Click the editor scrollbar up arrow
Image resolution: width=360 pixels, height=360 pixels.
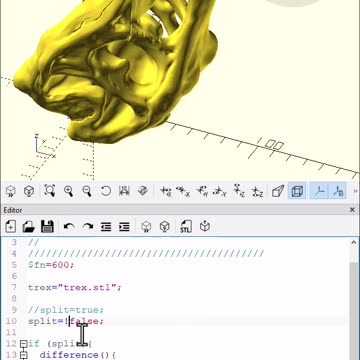pyautogui.click(x=354, y=243)
